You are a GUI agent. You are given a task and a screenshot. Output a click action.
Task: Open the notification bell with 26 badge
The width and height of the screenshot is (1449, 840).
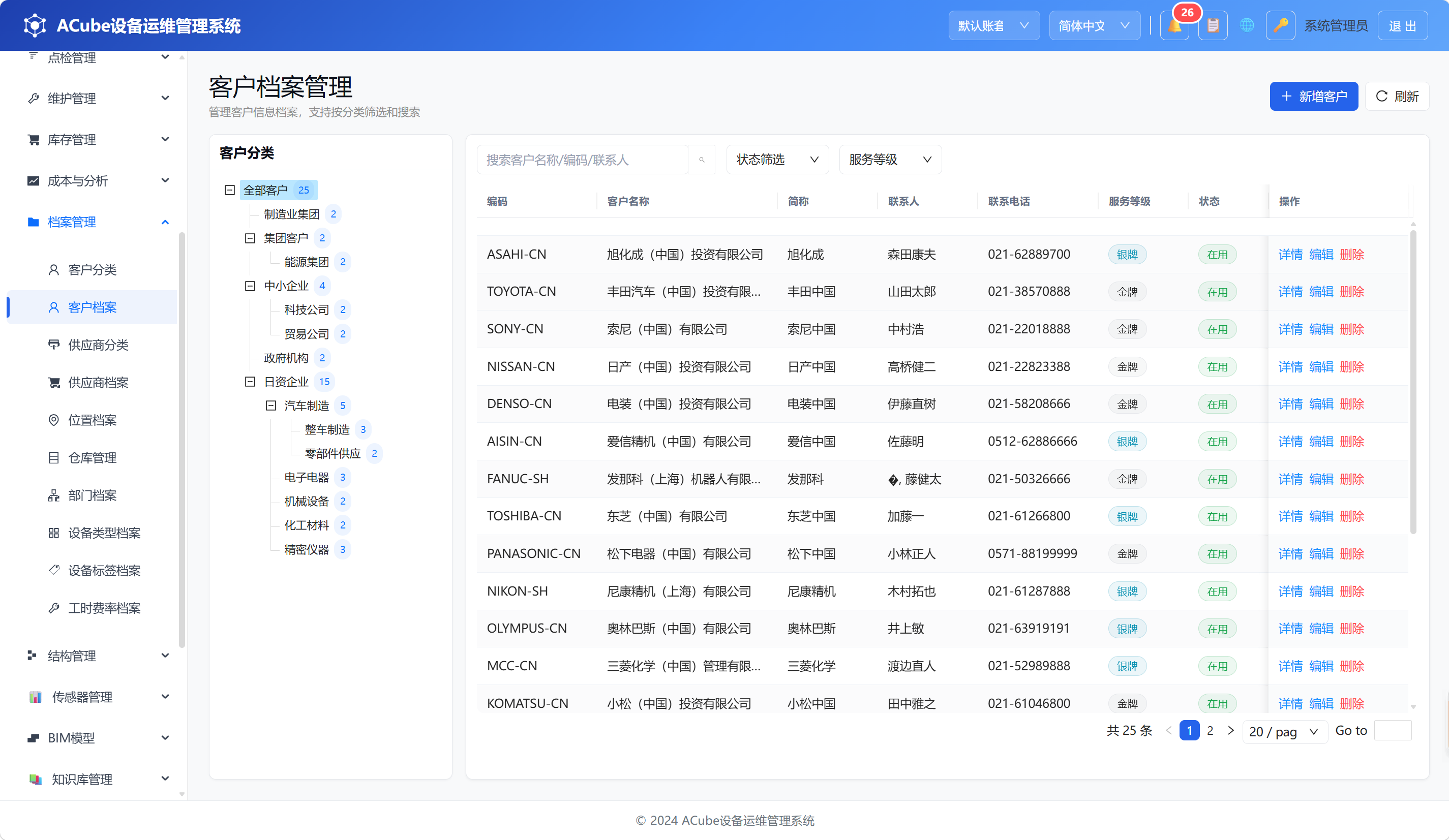[x=1174, y=26]
